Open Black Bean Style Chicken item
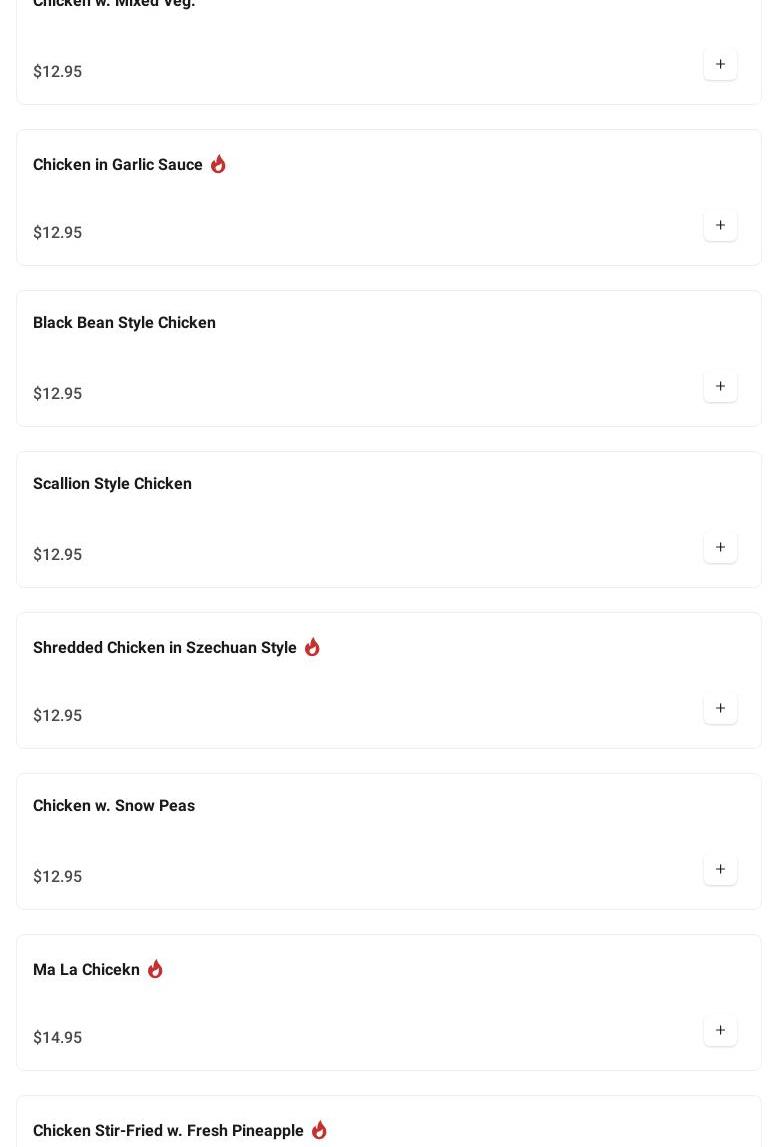This screenshot has height=1147, width=778. click(x=124, y=323)
